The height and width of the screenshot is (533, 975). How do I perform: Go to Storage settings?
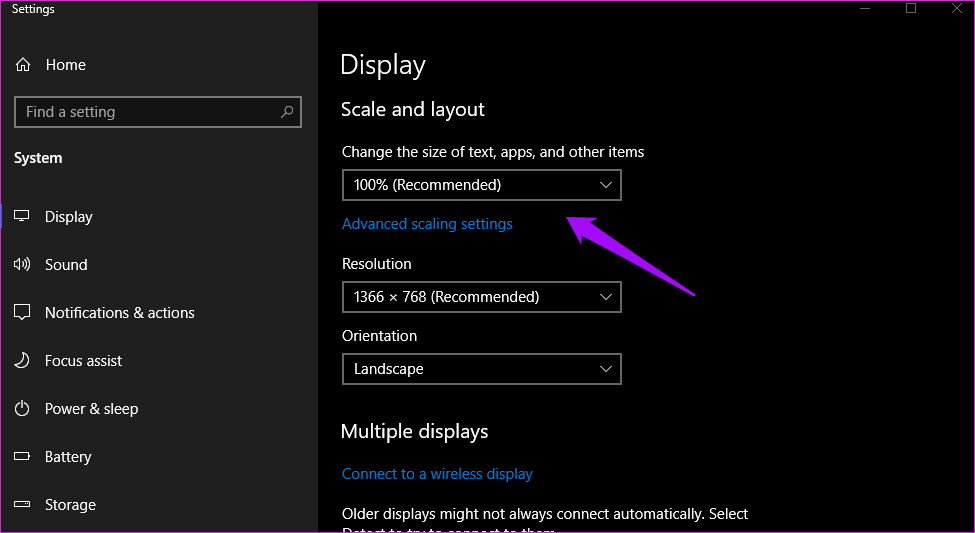point(70,504)
